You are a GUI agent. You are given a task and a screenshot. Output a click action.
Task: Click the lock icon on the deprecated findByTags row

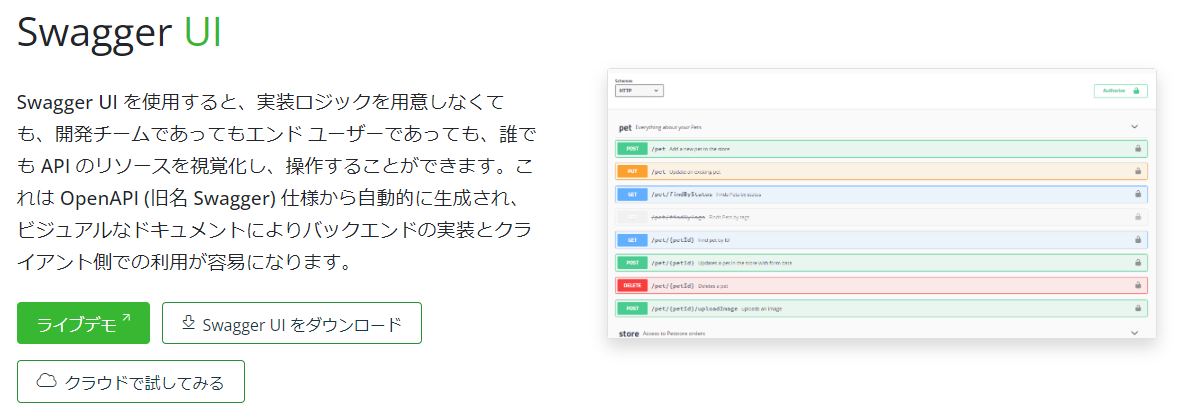click(1138, 217)
